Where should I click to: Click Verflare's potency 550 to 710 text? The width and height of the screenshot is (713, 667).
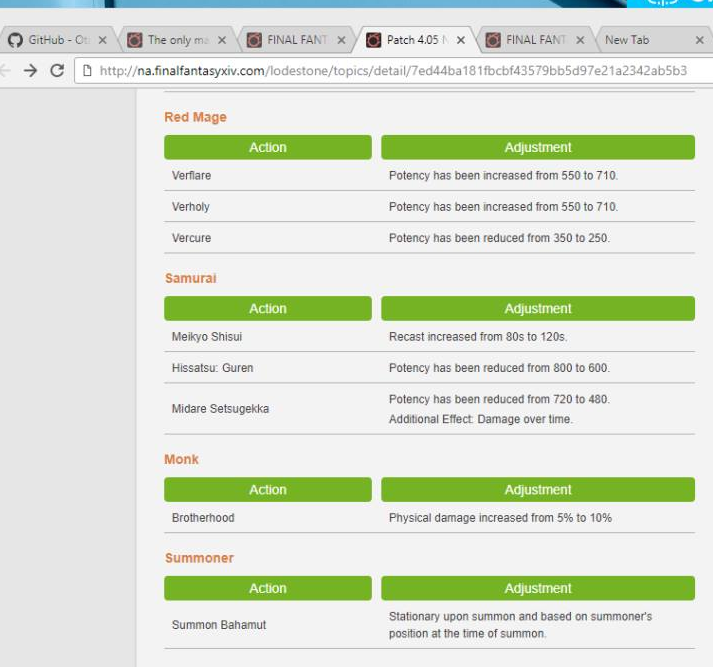[x=503, y=176]
